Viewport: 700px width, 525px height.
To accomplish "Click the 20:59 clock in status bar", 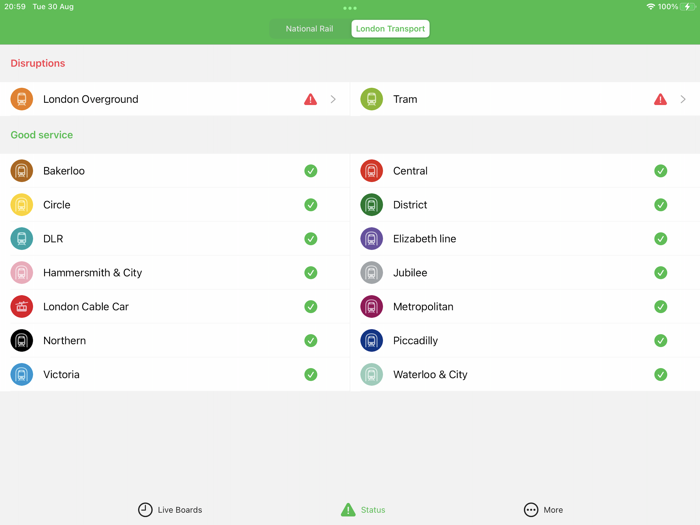I will tap(15, 7).
